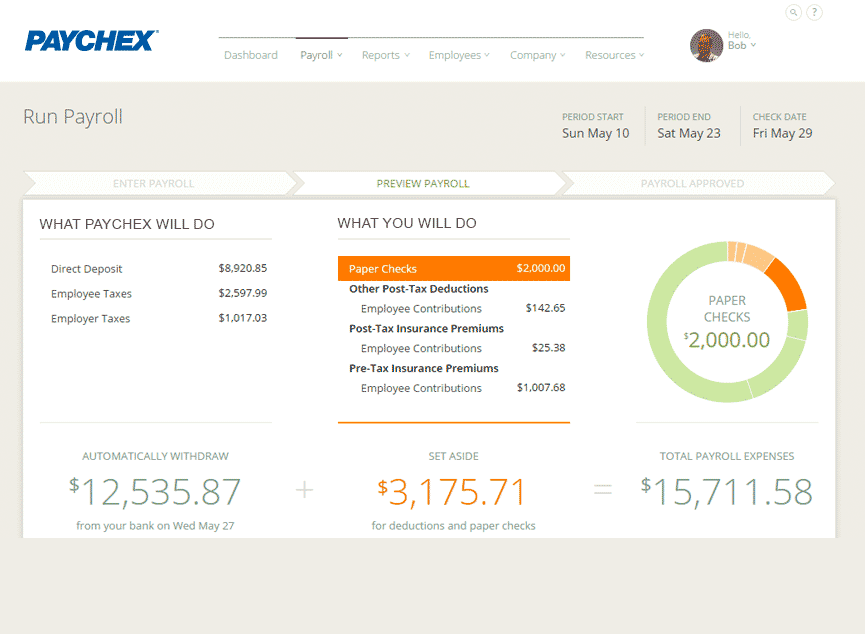Click the from your bank on Wed May 27 note
865x634 pixels.
click(x=155, y=526)
